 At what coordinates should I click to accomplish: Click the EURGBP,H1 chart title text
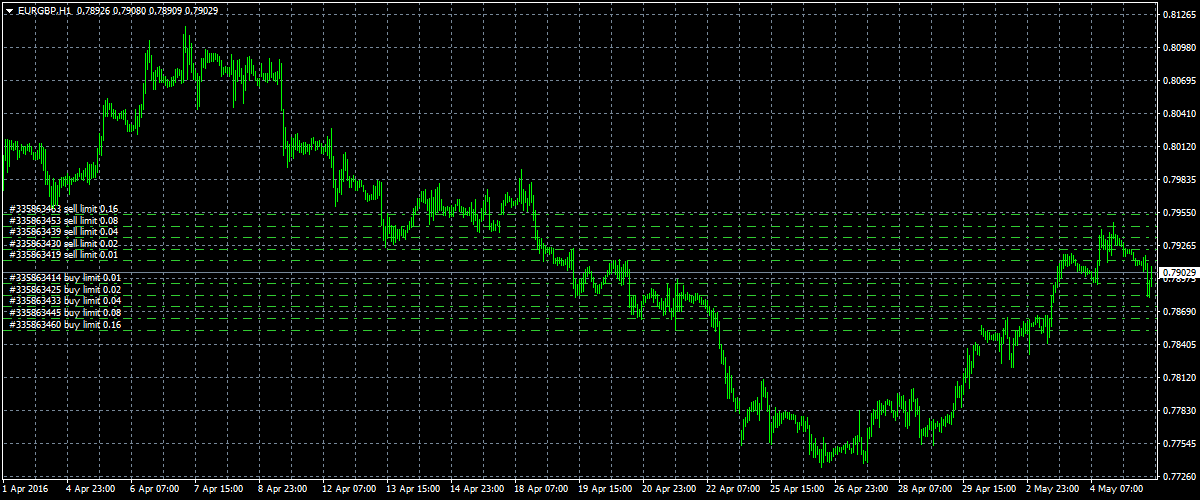[x=42, y=10]
